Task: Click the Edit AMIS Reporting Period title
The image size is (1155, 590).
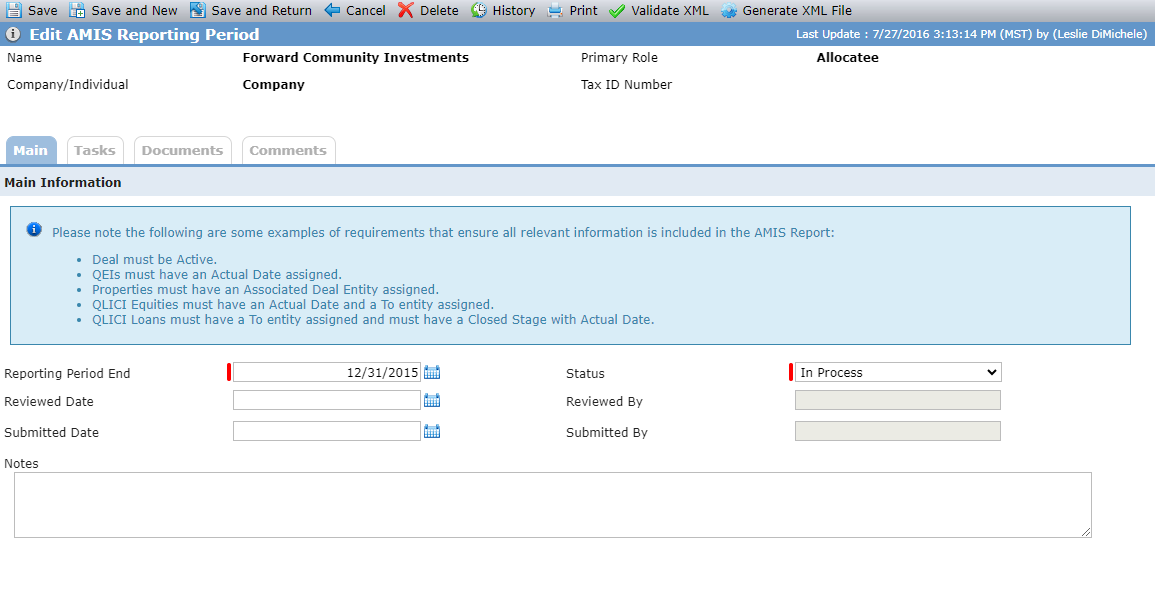Action: coord(144,35)
